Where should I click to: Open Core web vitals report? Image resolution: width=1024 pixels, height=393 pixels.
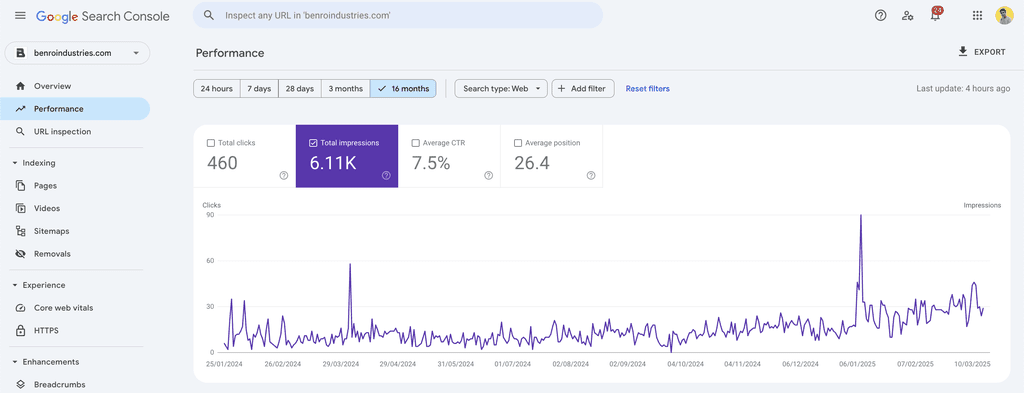click(x=75, y=308)
